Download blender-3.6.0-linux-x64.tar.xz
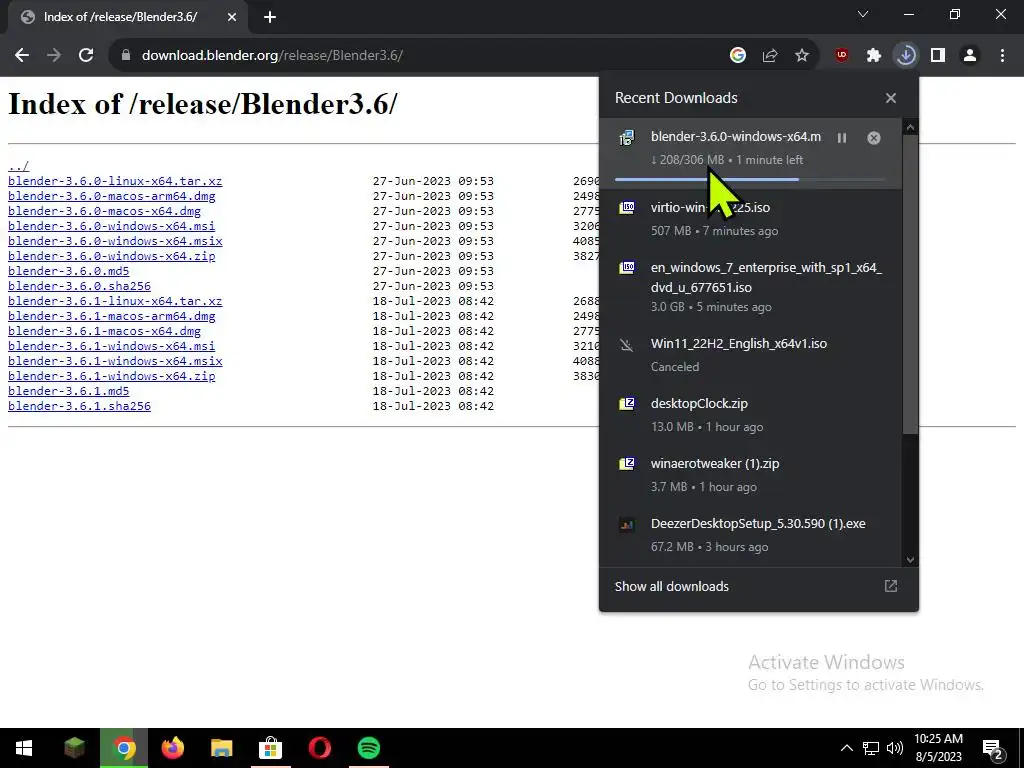This screenshot has height=768, width=1024. (115, 181)
